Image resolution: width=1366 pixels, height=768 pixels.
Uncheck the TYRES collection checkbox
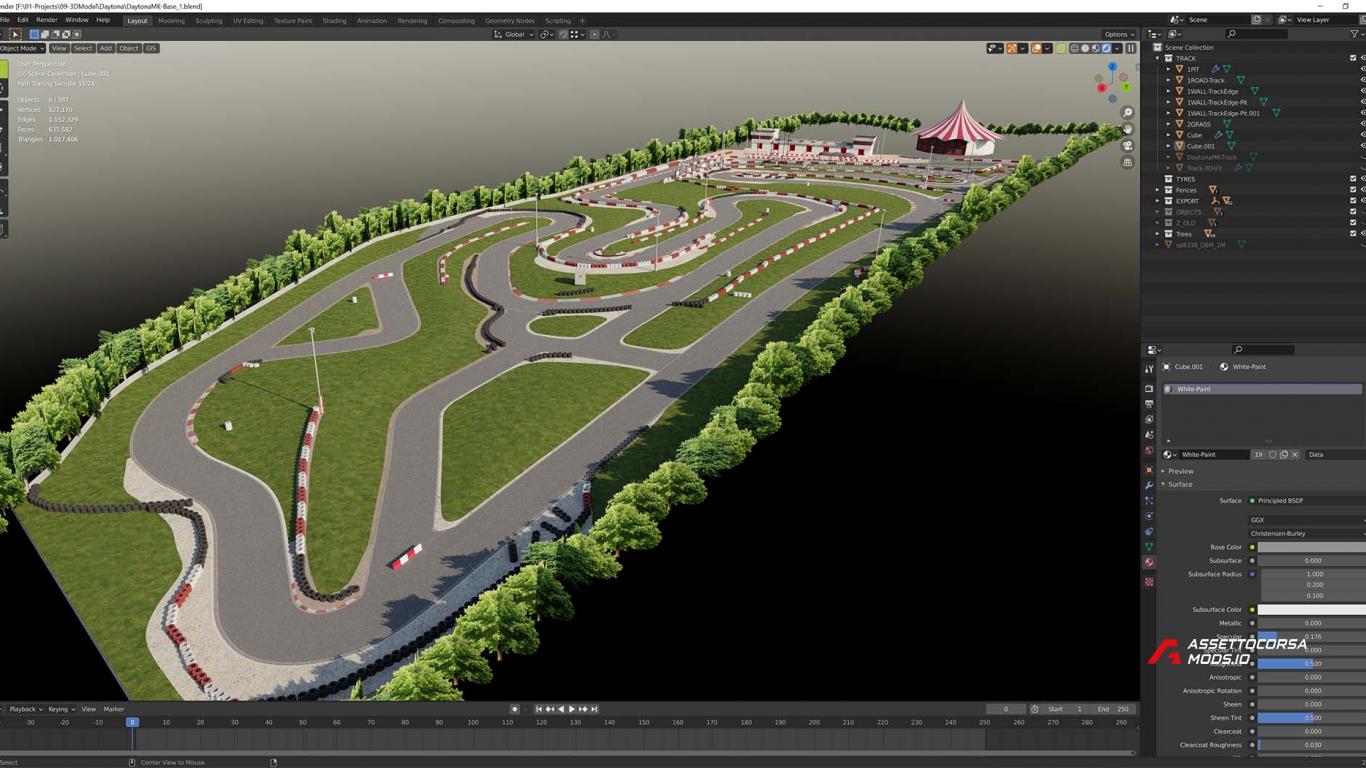(x=1353, y=179)
